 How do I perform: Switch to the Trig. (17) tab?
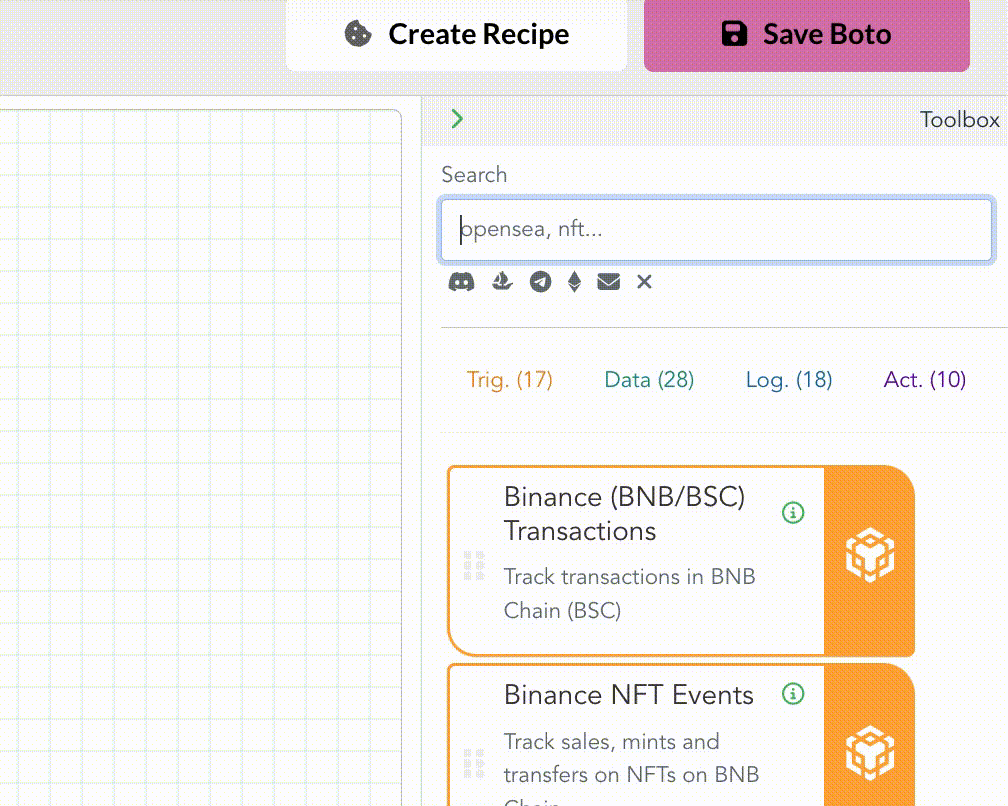509,380
